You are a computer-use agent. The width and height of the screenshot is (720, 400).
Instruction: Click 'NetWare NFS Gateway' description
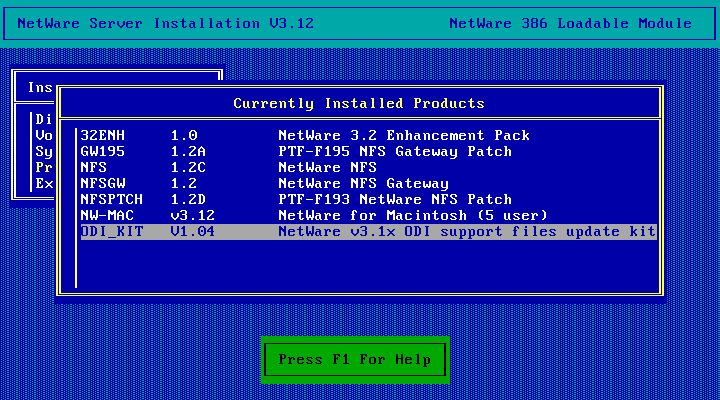click(x=363, y=184)
